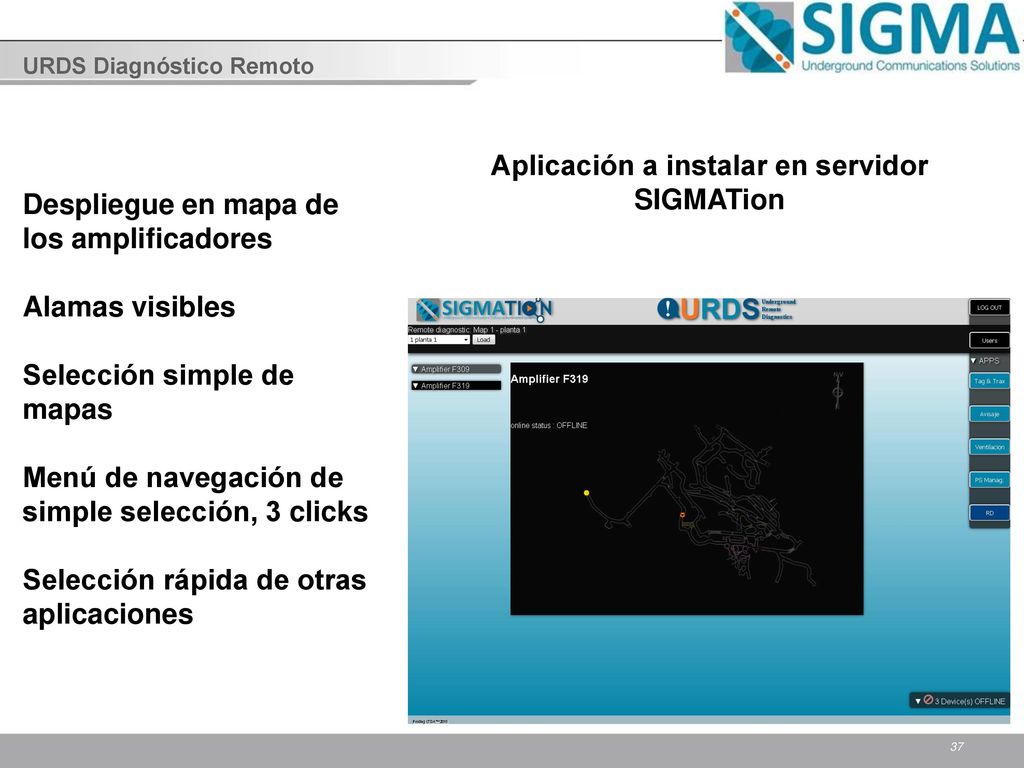1024x768 pixels.
Task: Open the Tag & Trax app
Action: [x=989, y=381]
